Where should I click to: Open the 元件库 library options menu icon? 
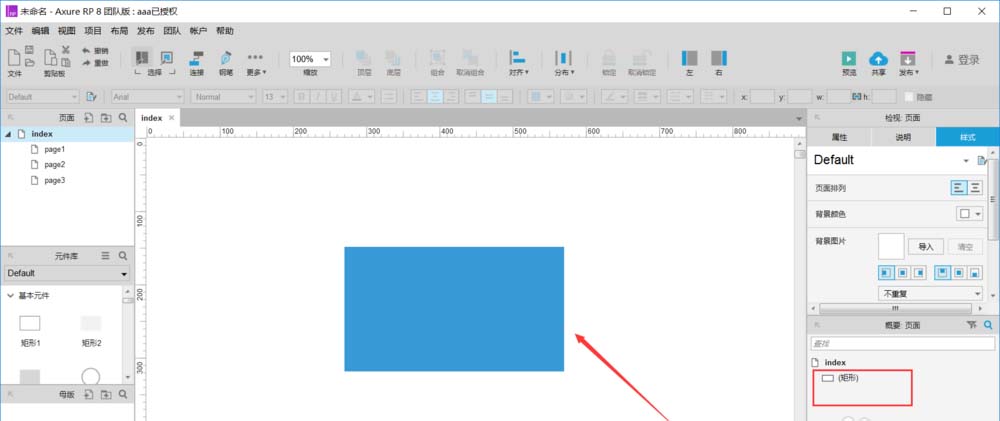[x=106, y=256]
